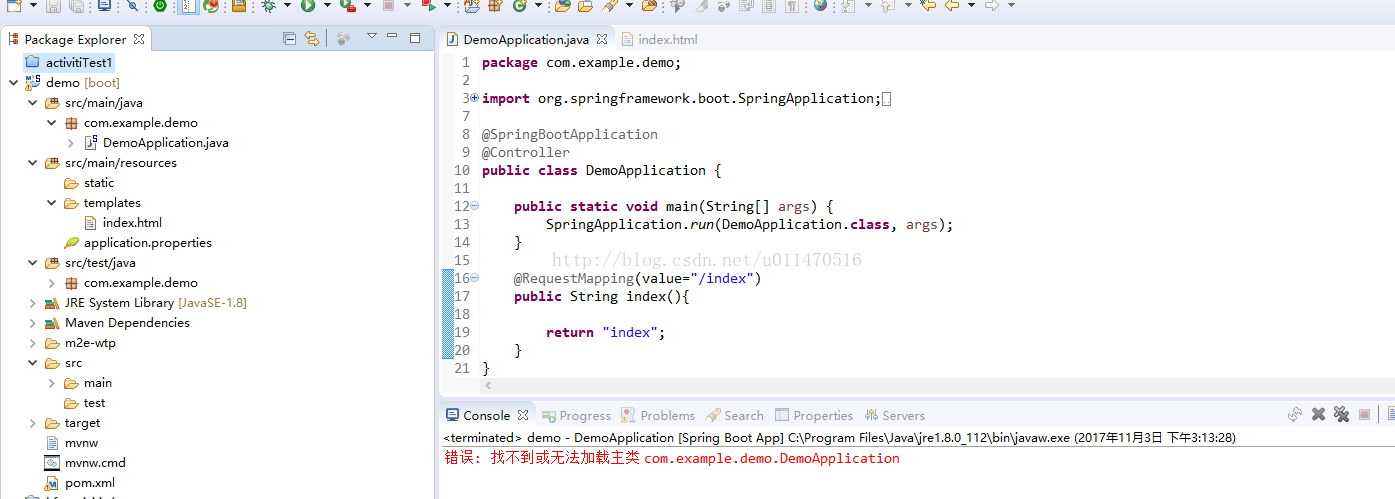Toggle Link with Editor in Package Explorer
Image resolution: width=1395 pixels, height=499 pixels.
312,39
